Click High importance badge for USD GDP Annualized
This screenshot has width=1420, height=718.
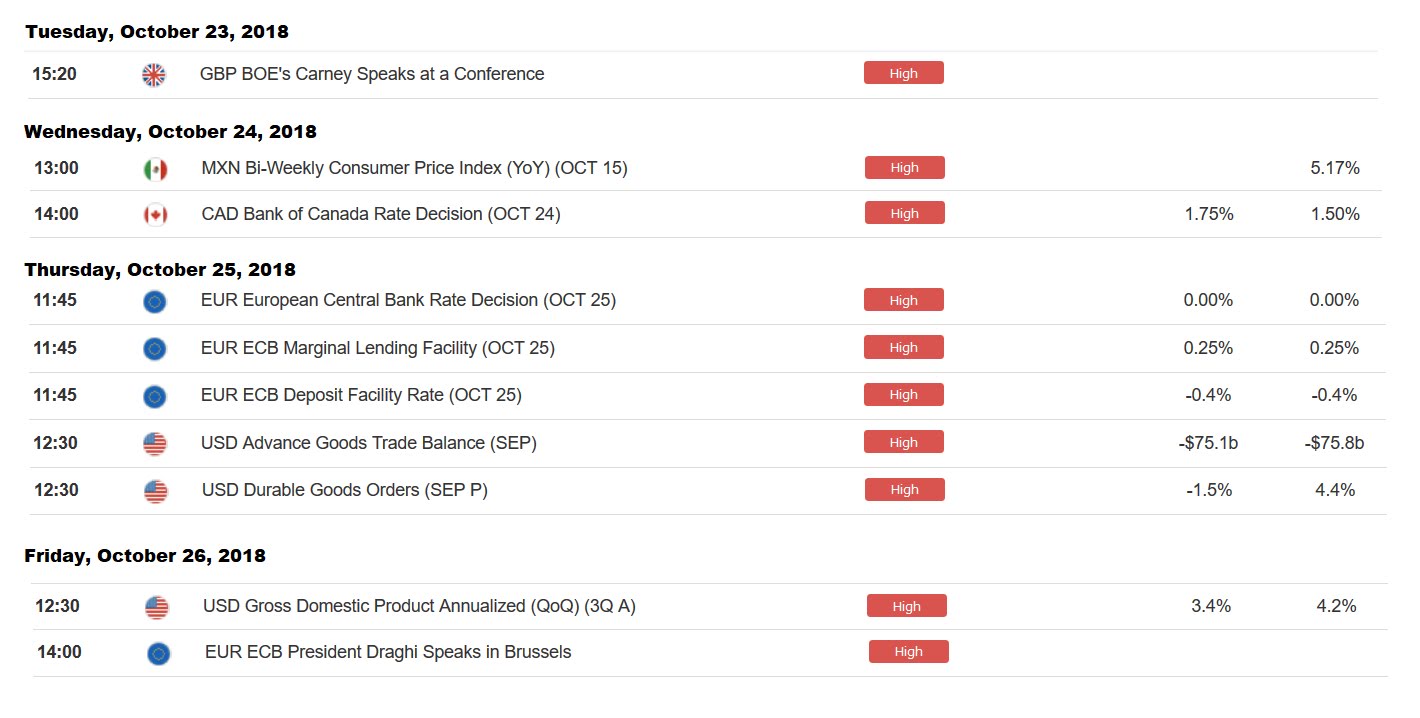coord(906,606)
